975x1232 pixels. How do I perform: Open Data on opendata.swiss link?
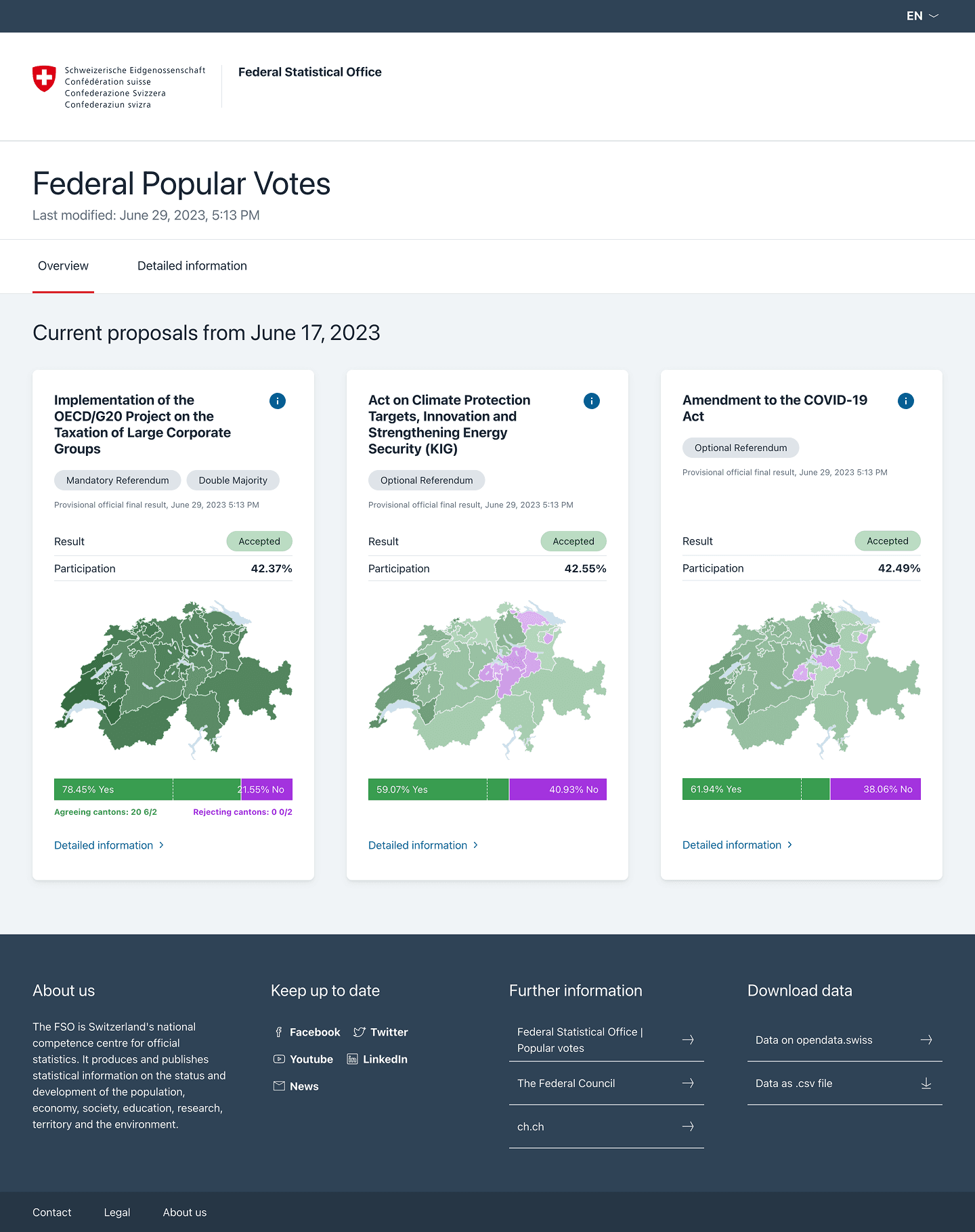pyautogui.click(x=844, y=1040)
